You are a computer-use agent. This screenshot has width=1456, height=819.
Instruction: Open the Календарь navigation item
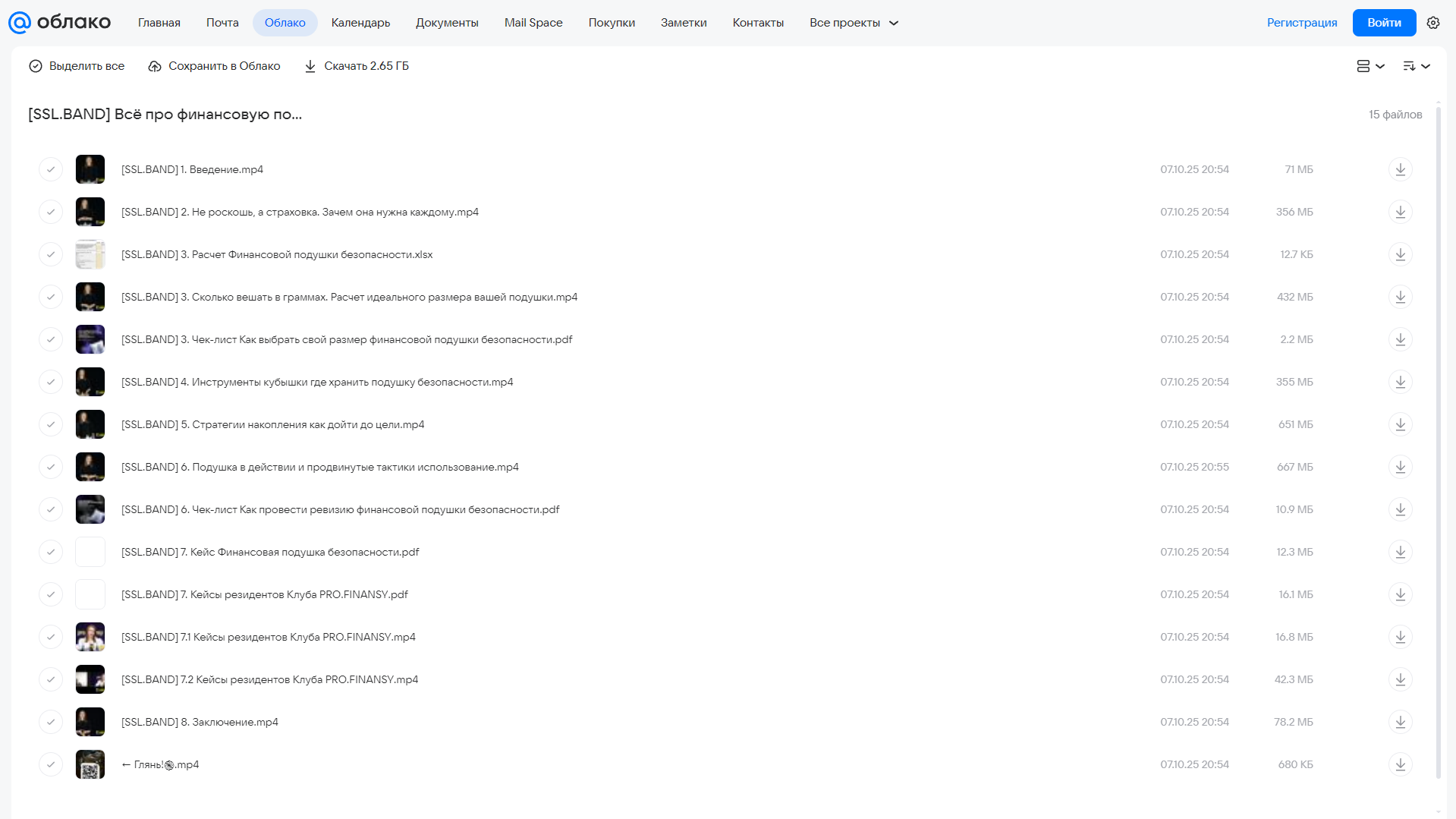[x=360, y=23]
